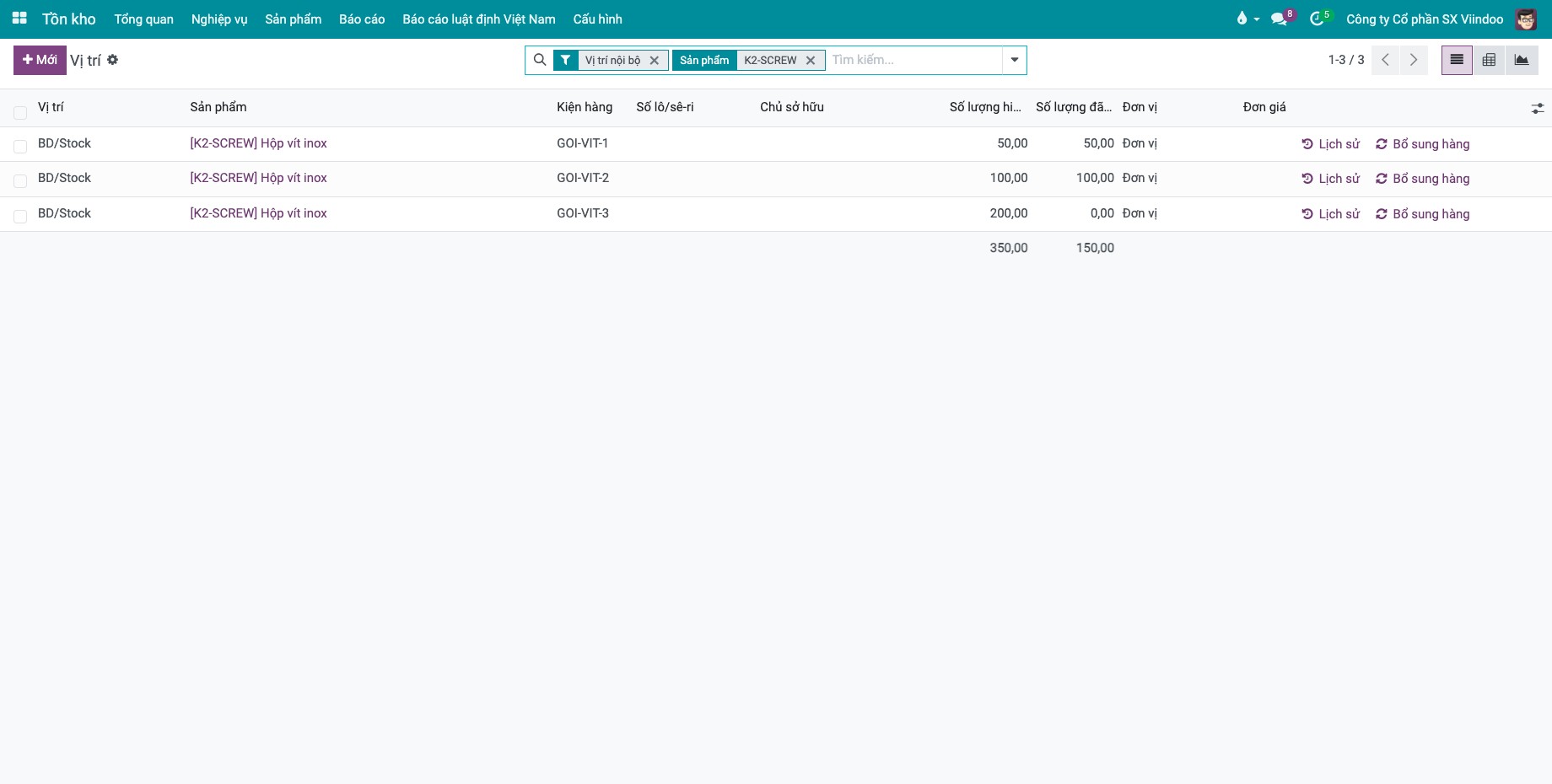
Task: Toggle the select-all header checkbox
Action: click(x=20, y=112)
